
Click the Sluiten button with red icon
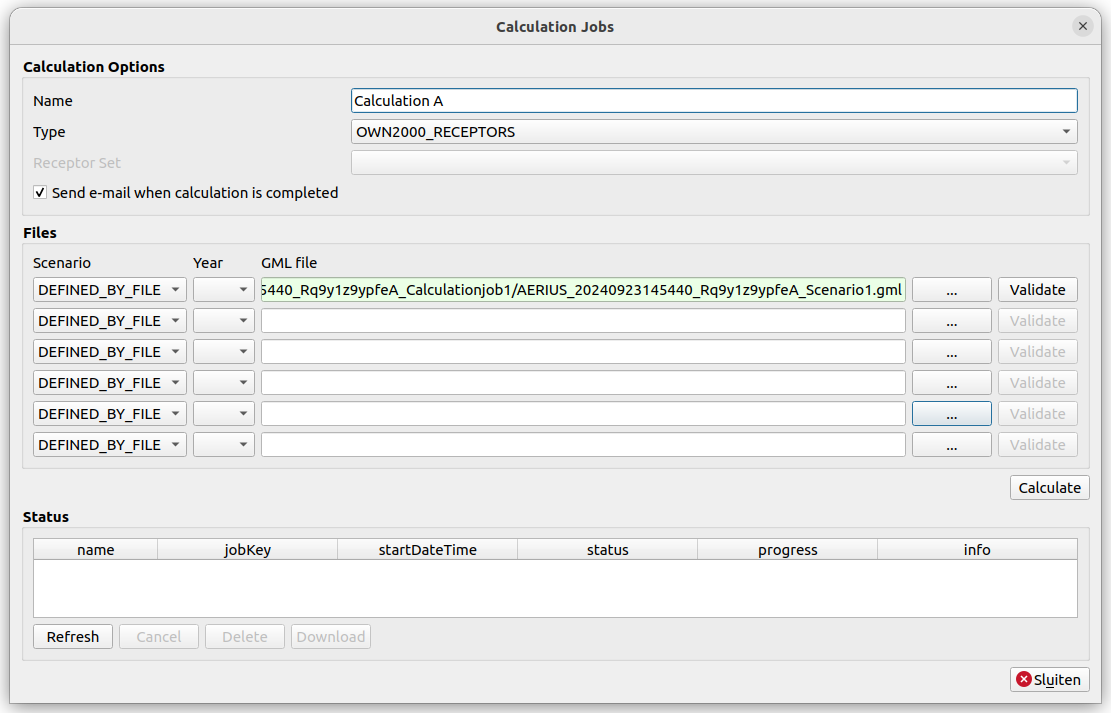(x=1049, y=680)
